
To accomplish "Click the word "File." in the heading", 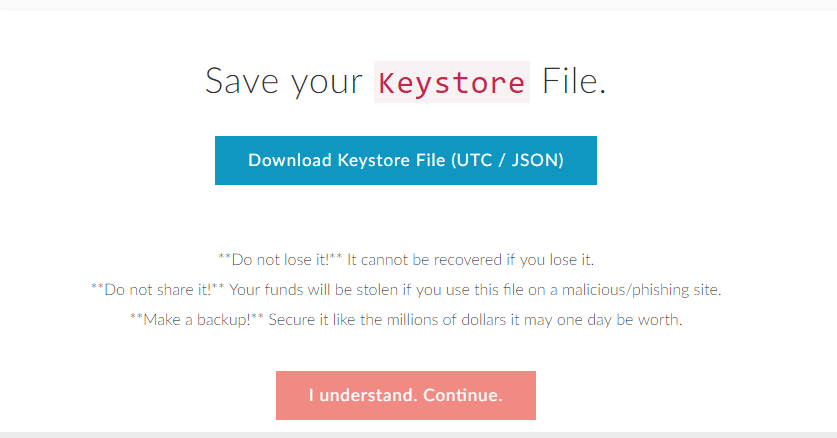I will (574, 82).
